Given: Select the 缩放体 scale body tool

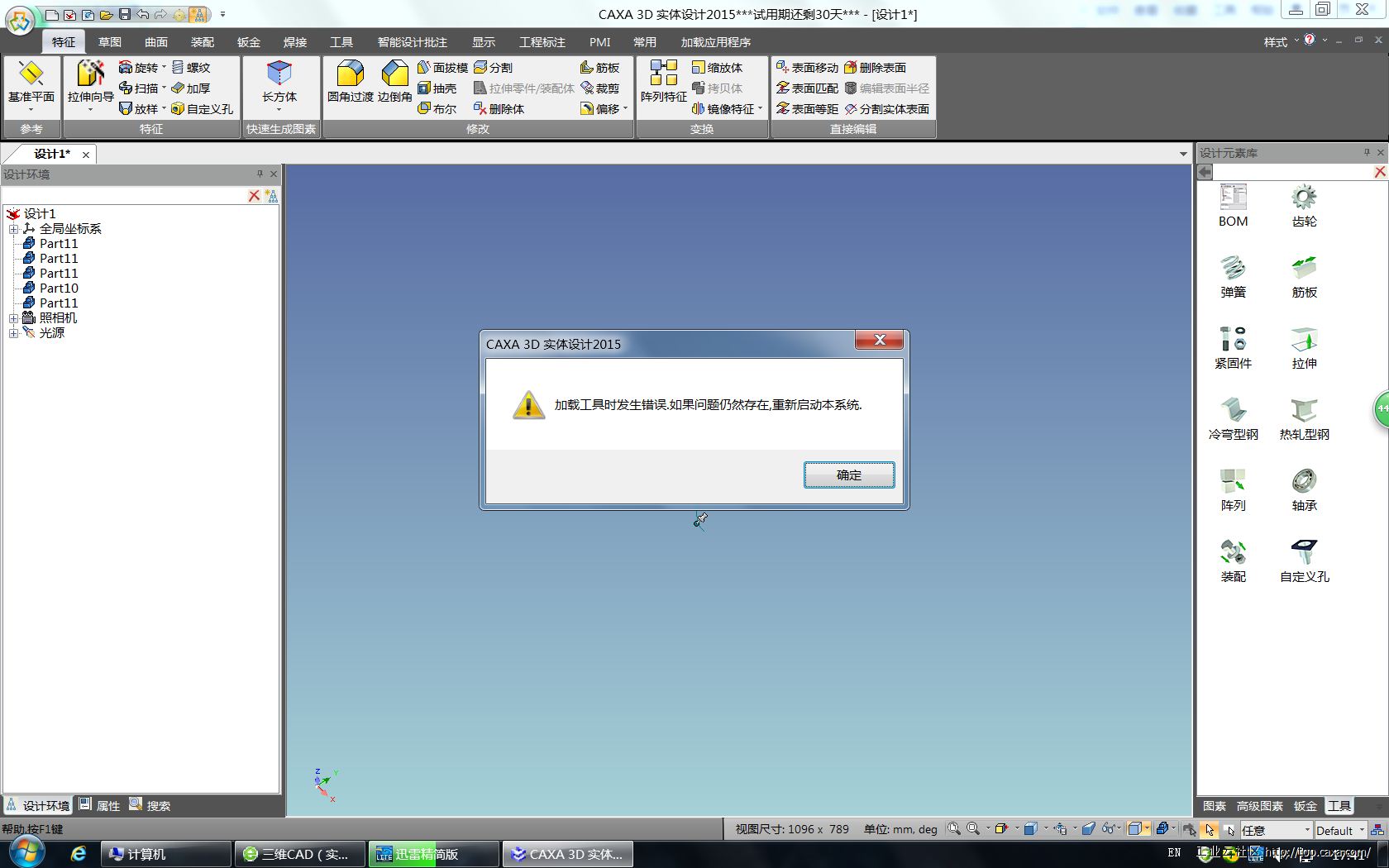Looking at the screenshot, I should click(x=717, y=67).
